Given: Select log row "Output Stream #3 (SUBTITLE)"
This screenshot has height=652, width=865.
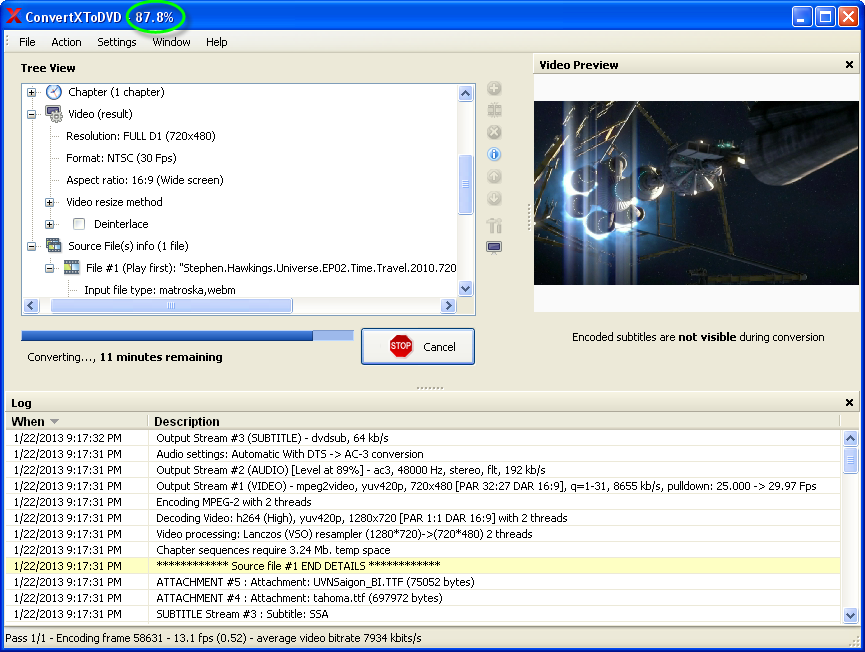Looking at the screenshot, I should [424, 438].
